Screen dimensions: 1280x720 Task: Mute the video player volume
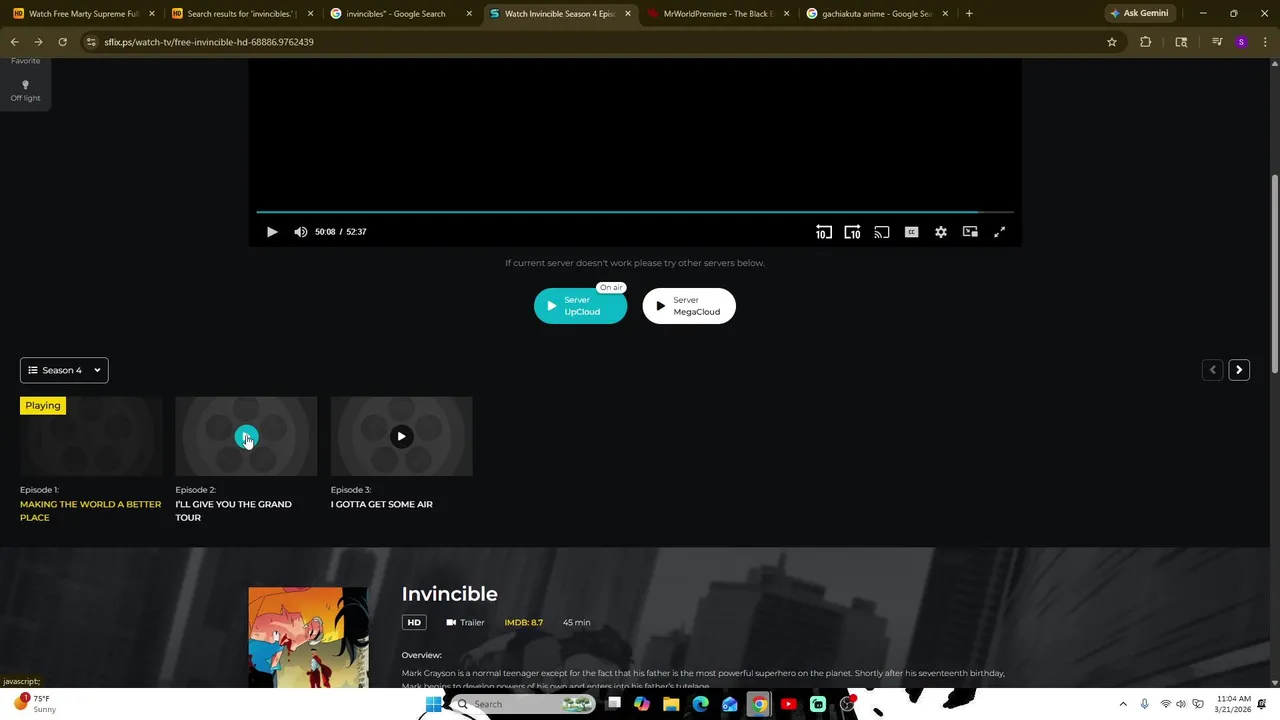pos(301,232)
